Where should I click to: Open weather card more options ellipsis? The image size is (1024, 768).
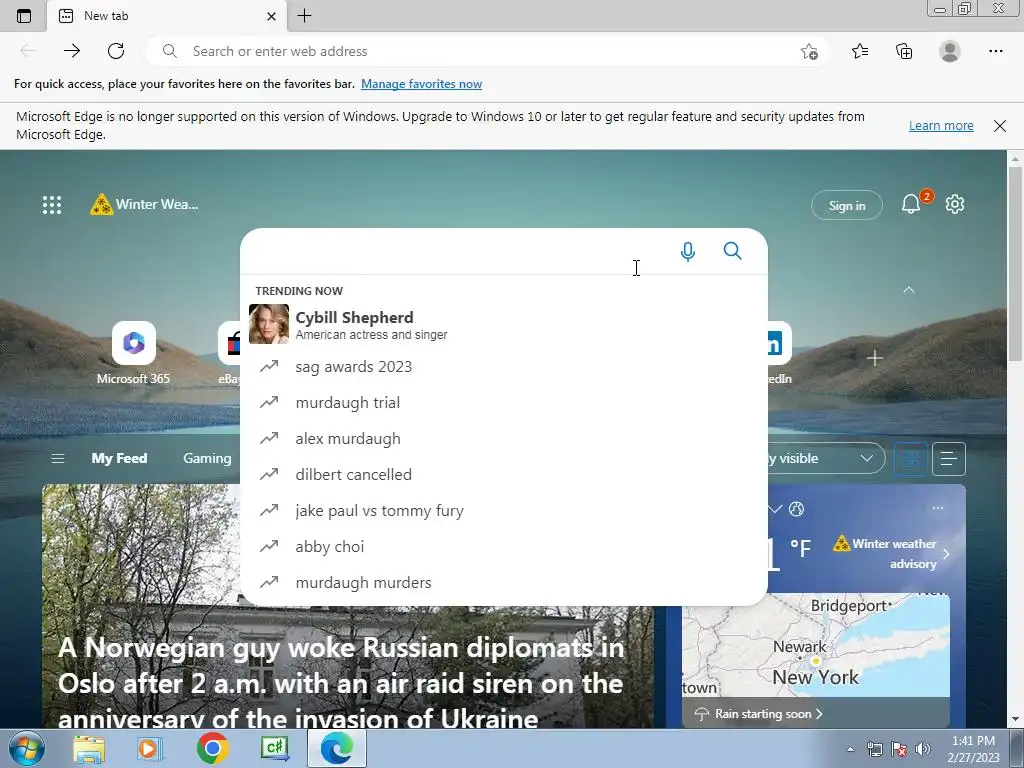tap(938, 508)
